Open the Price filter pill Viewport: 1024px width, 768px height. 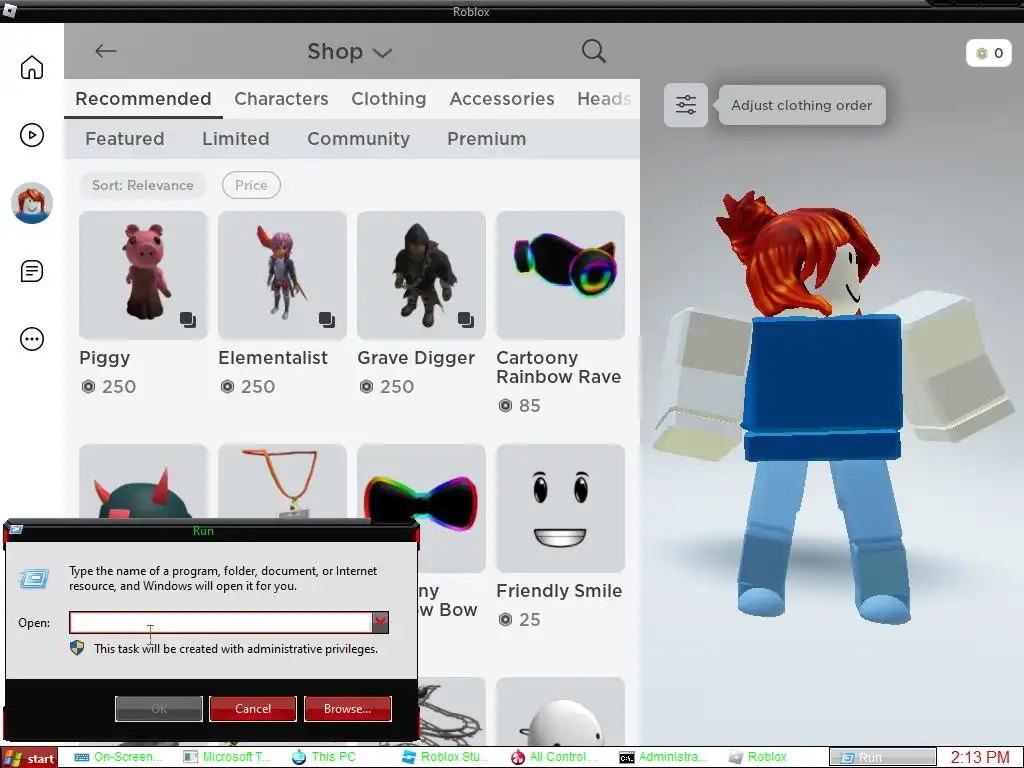point(251,185)
